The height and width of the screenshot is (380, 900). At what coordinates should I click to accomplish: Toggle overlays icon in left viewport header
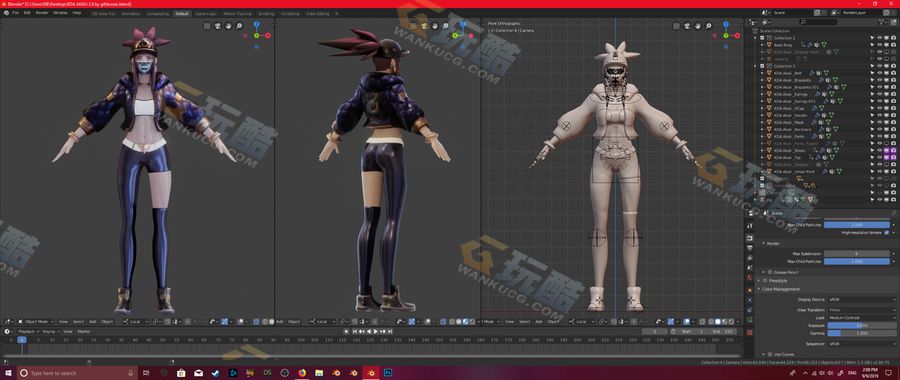tap(224, 321)
